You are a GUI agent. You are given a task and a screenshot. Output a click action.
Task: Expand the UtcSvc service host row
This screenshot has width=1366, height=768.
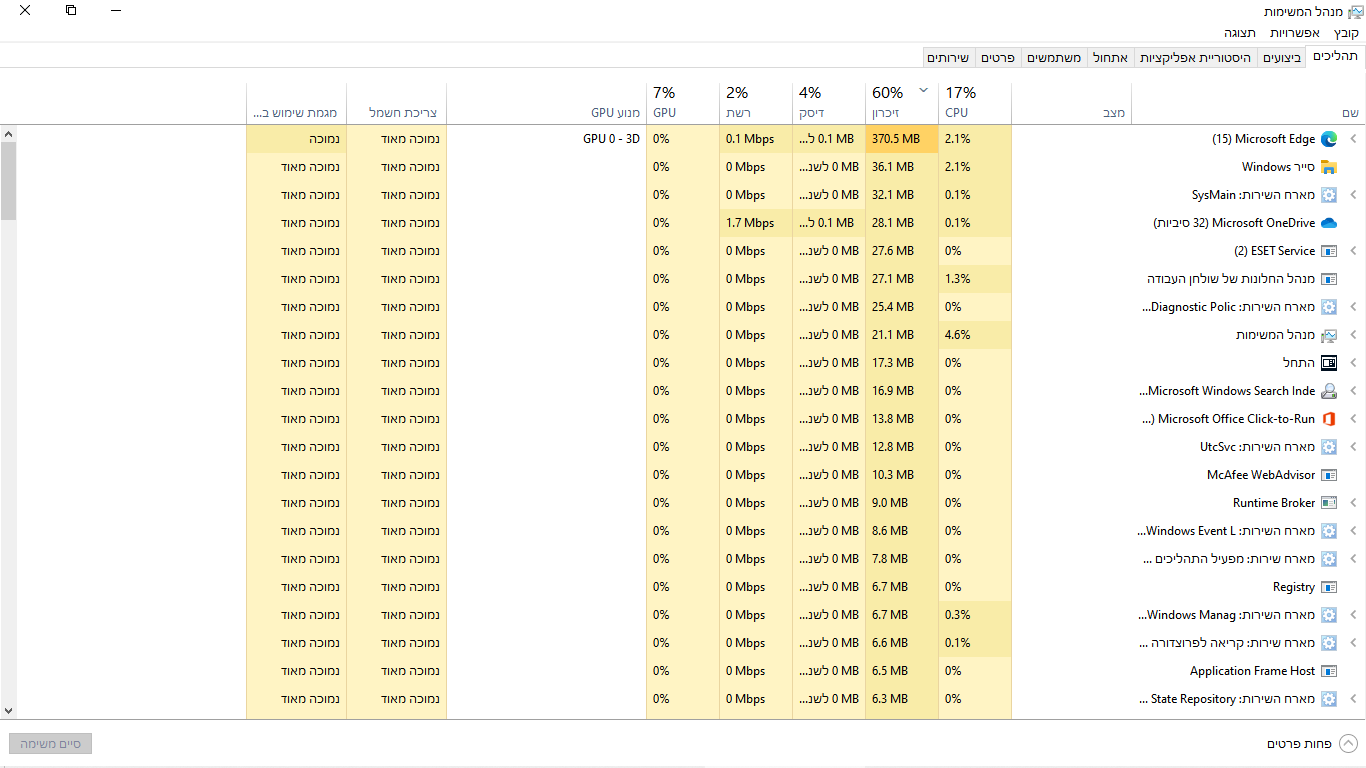click(1354, 447)
